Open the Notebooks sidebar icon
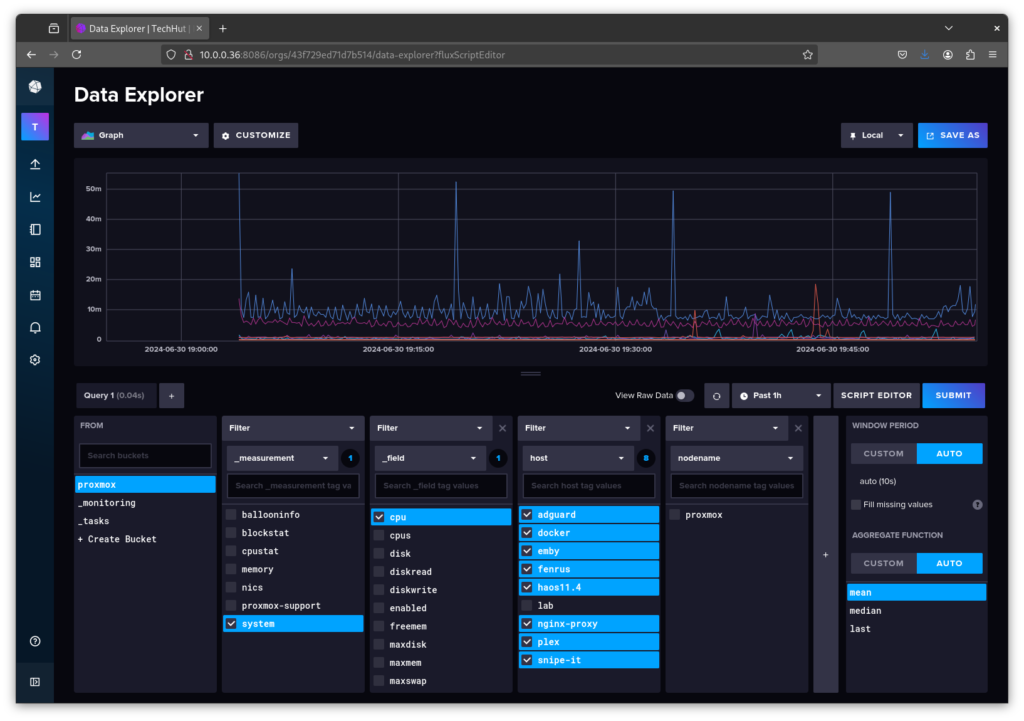This screenshot has width=1024, height=721. (x=35, y=229)
